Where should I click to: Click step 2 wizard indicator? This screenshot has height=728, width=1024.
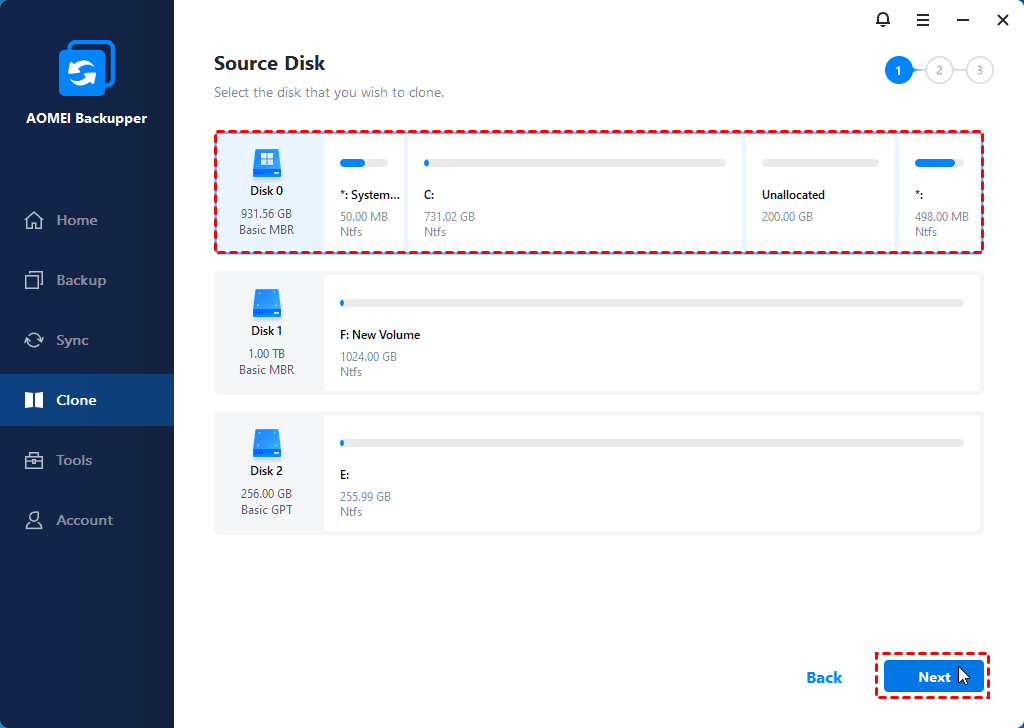point(939,70)
